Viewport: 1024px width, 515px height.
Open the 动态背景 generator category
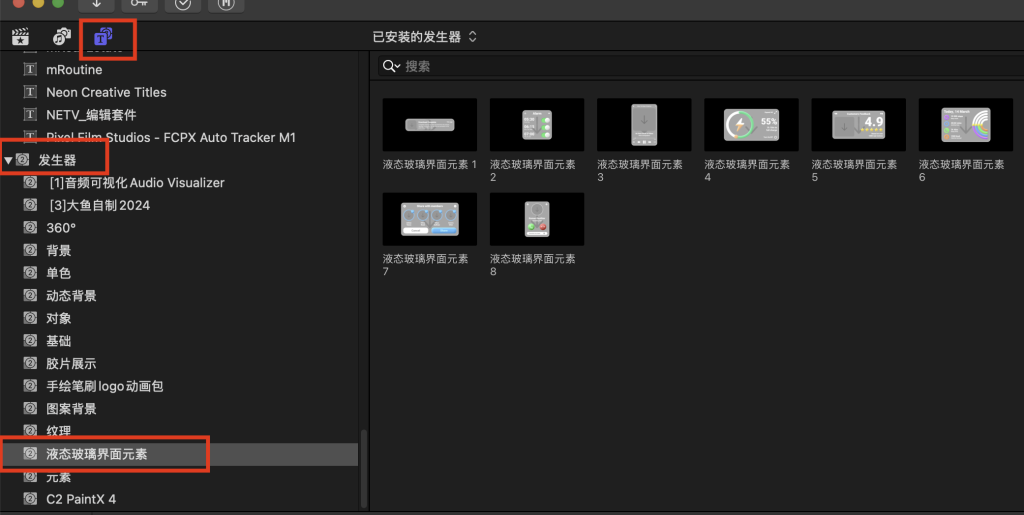click(71, 296)
